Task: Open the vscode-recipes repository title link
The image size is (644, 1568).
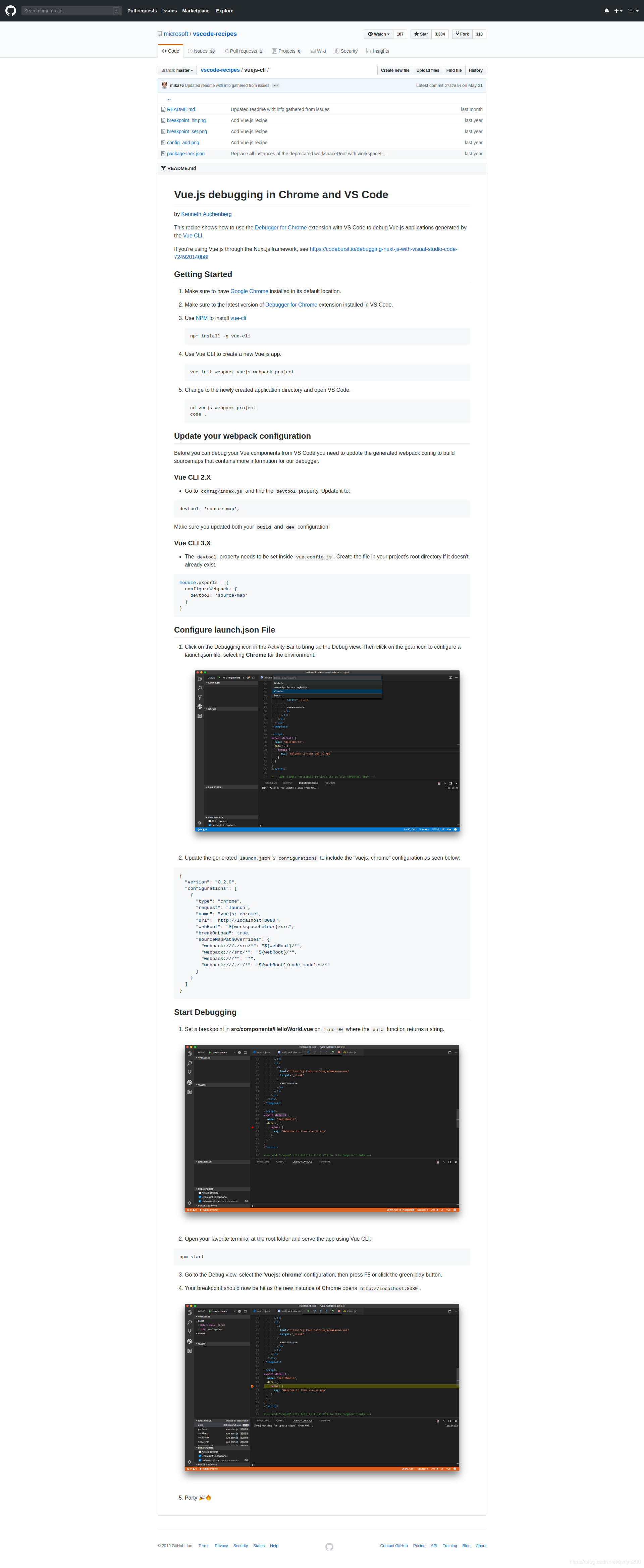Action: pos(215,34)
